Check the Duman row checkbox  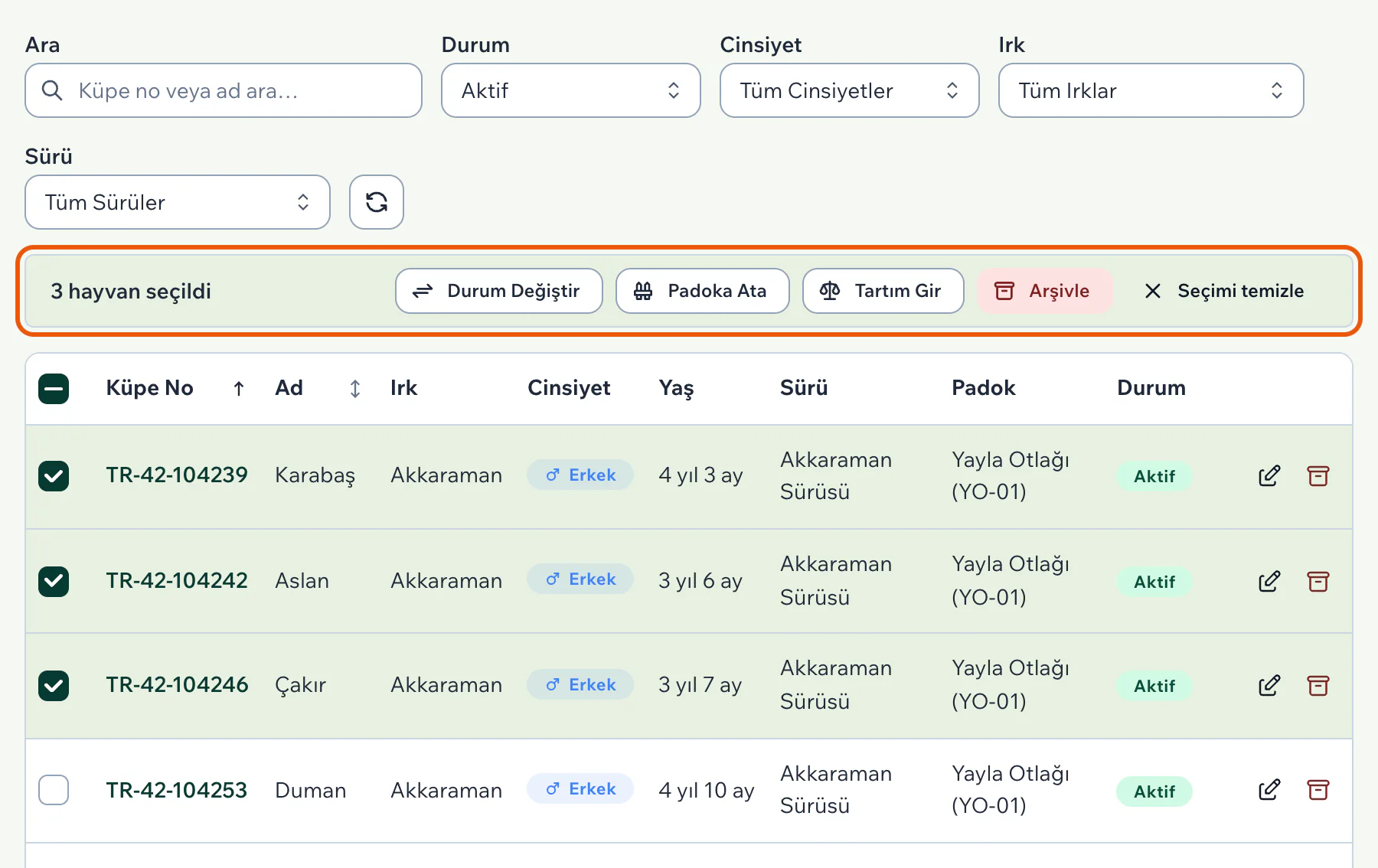(54, 790)
